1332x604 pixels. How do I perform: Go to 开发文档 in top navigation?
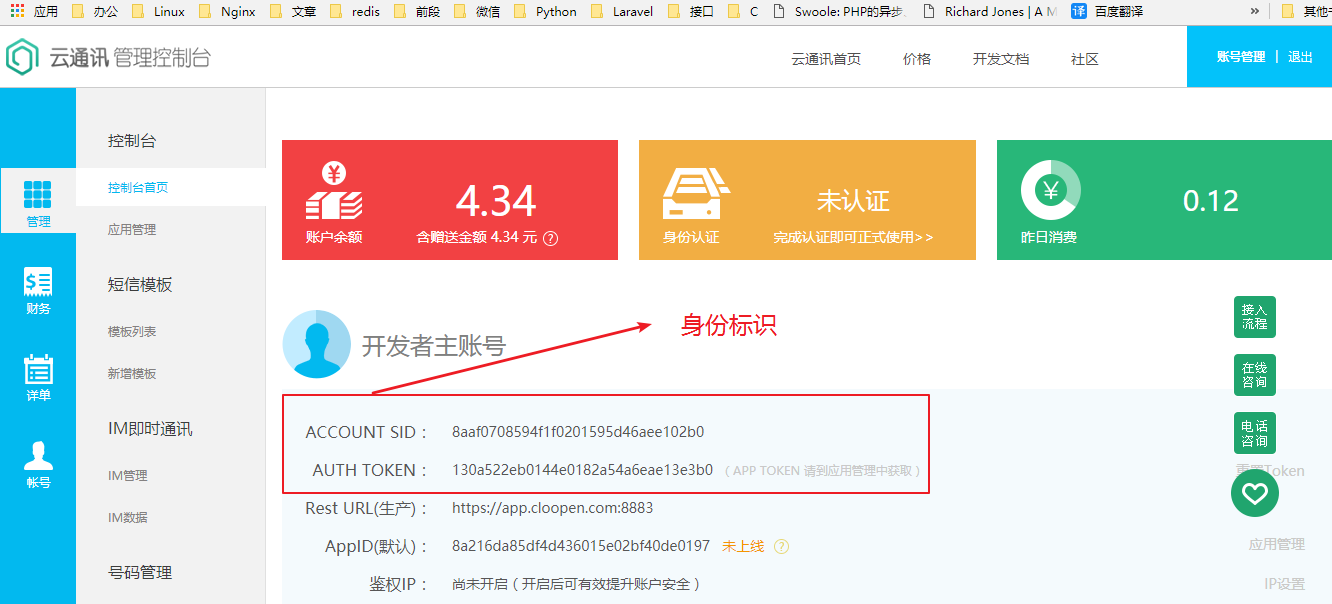[x=1000, y=59]
